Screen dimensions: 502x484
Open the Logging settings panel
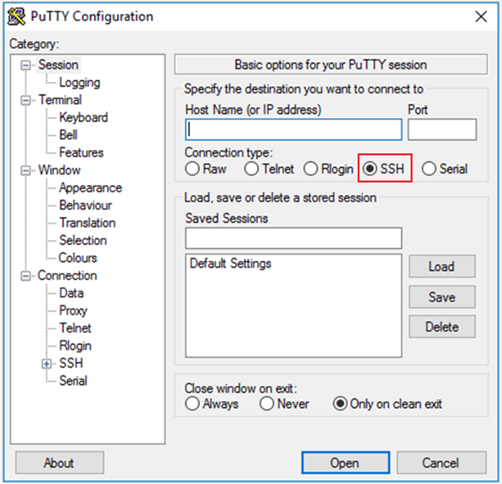point(79,83)
